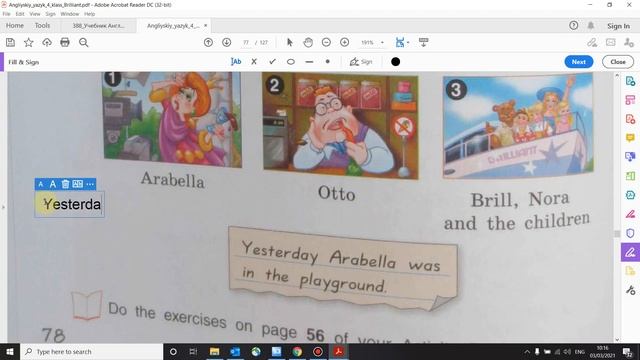Open the Sign option
This screenshot has width=640, height=360.
[x=361, y=62]
